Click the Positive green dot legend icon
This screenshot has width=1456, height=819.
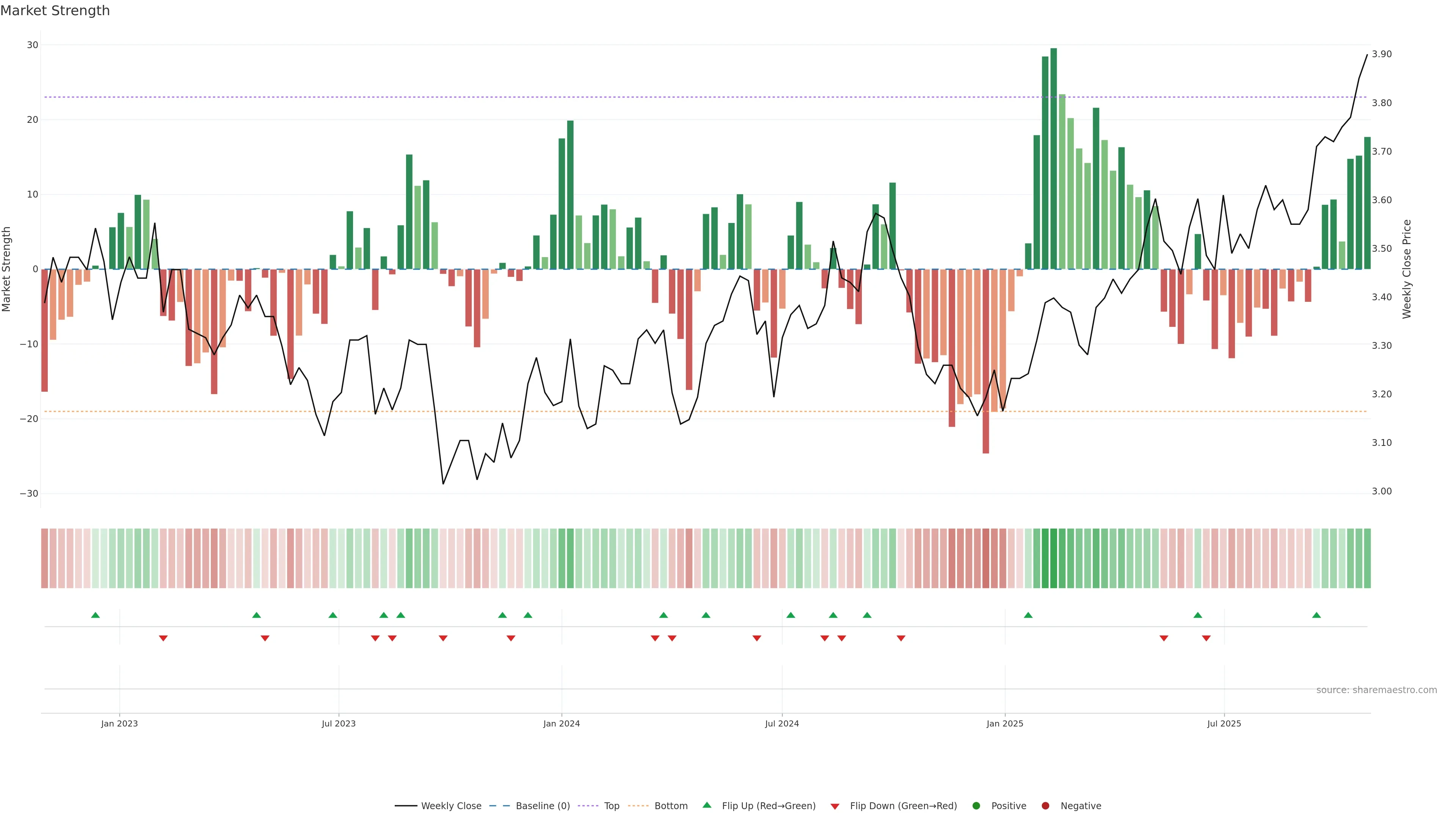pyautogui.click(x=976, y=806)
